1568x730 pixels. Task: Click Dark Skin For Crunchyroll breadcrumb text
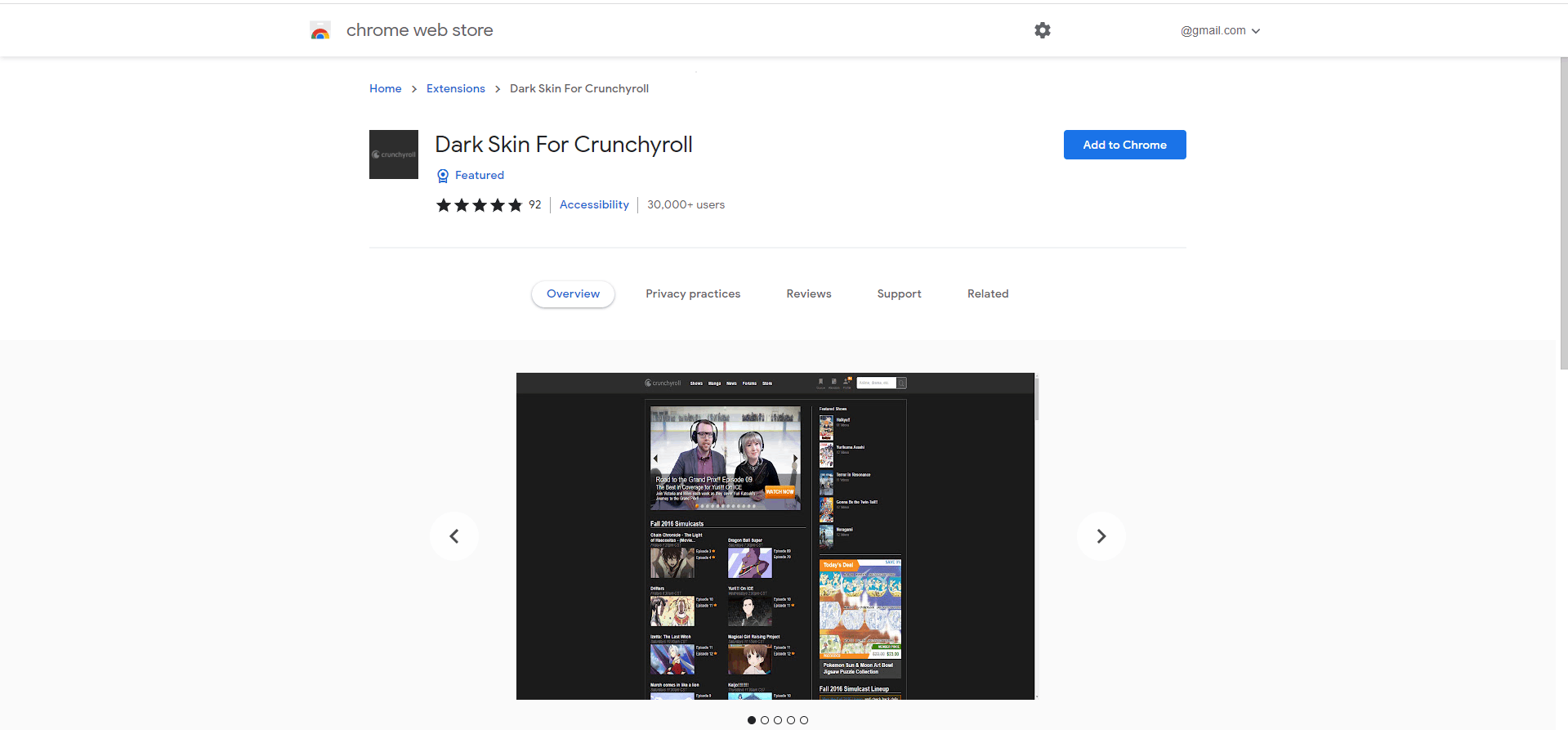(579, 88)
